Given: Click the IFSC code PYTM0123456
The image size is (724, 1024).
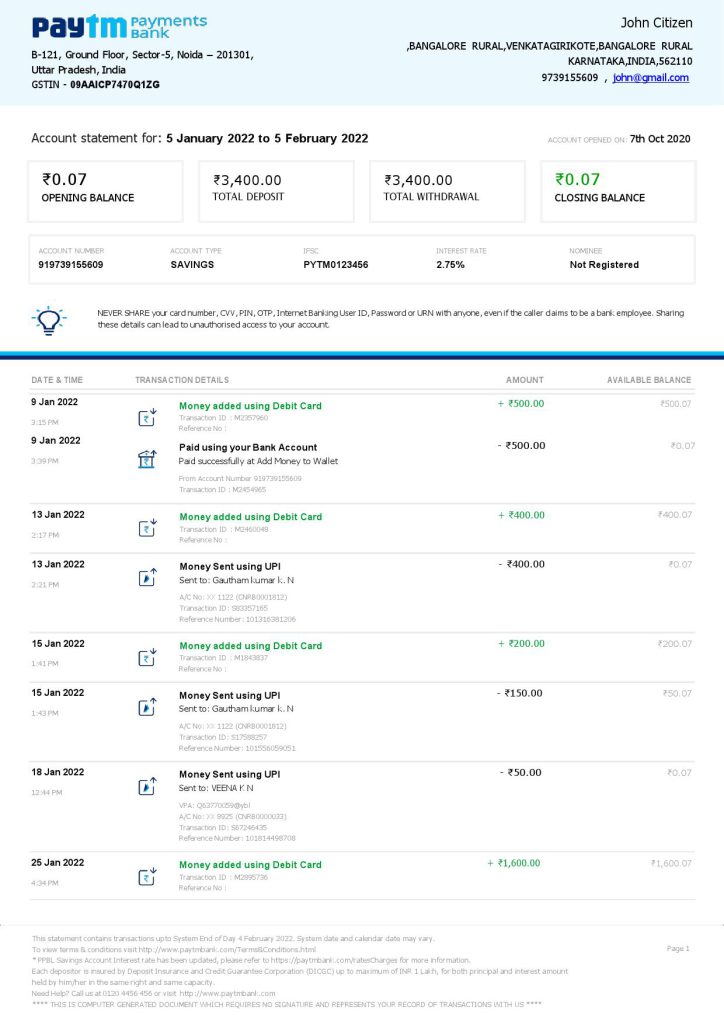Looking at the screenshot, I should pos(336,265).
